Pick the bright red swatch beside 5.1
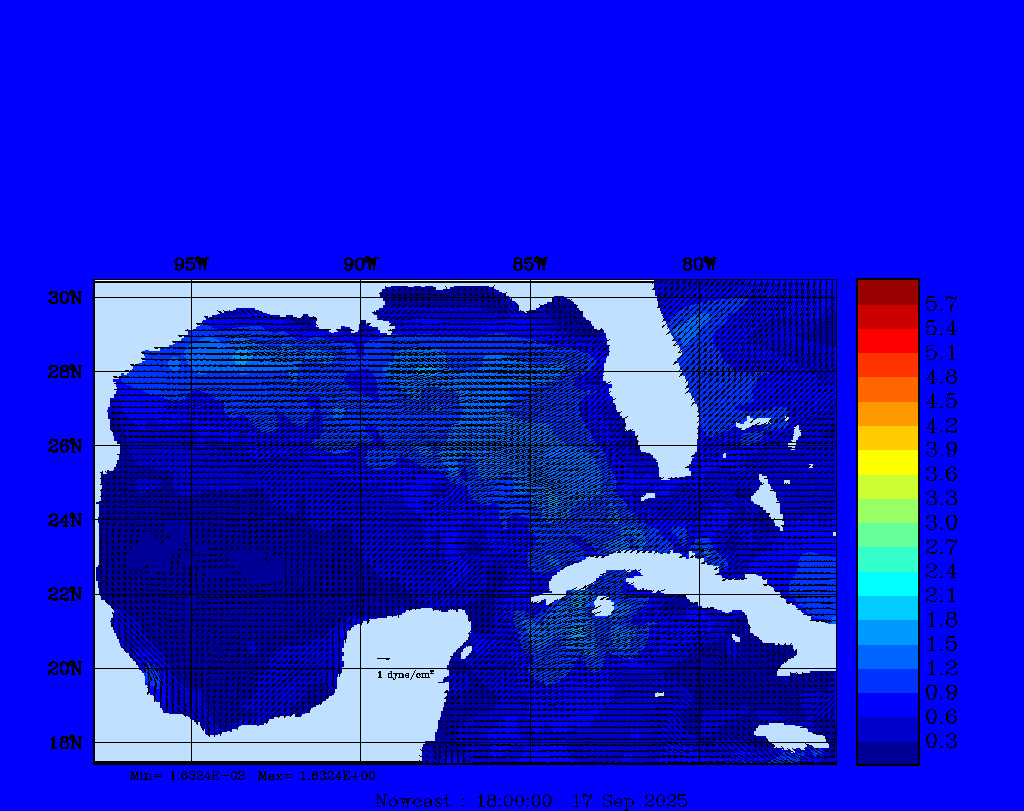The height and width of the screenshot is (811, 1024). (x=887, y=341)
